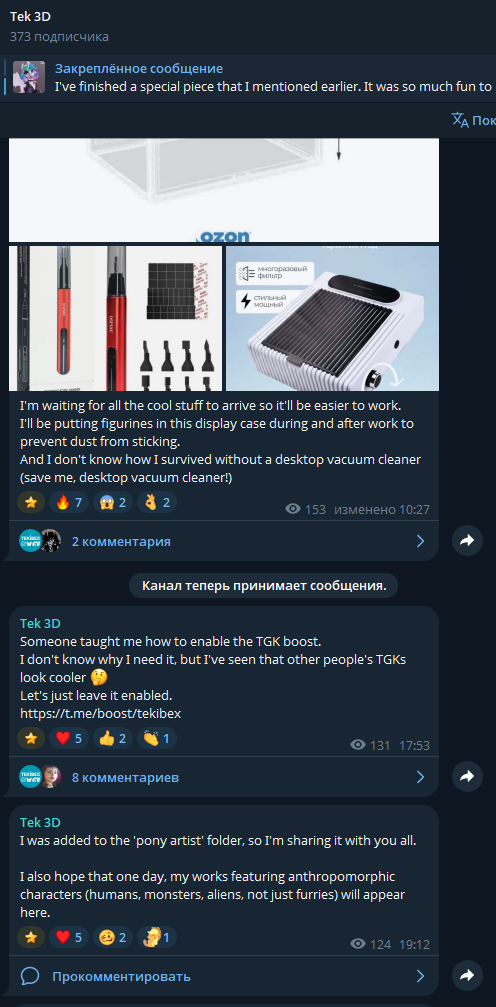Expand the 2 комментария thread chevron
This screenshot has width=496, height=1007.
click(420, 541)
